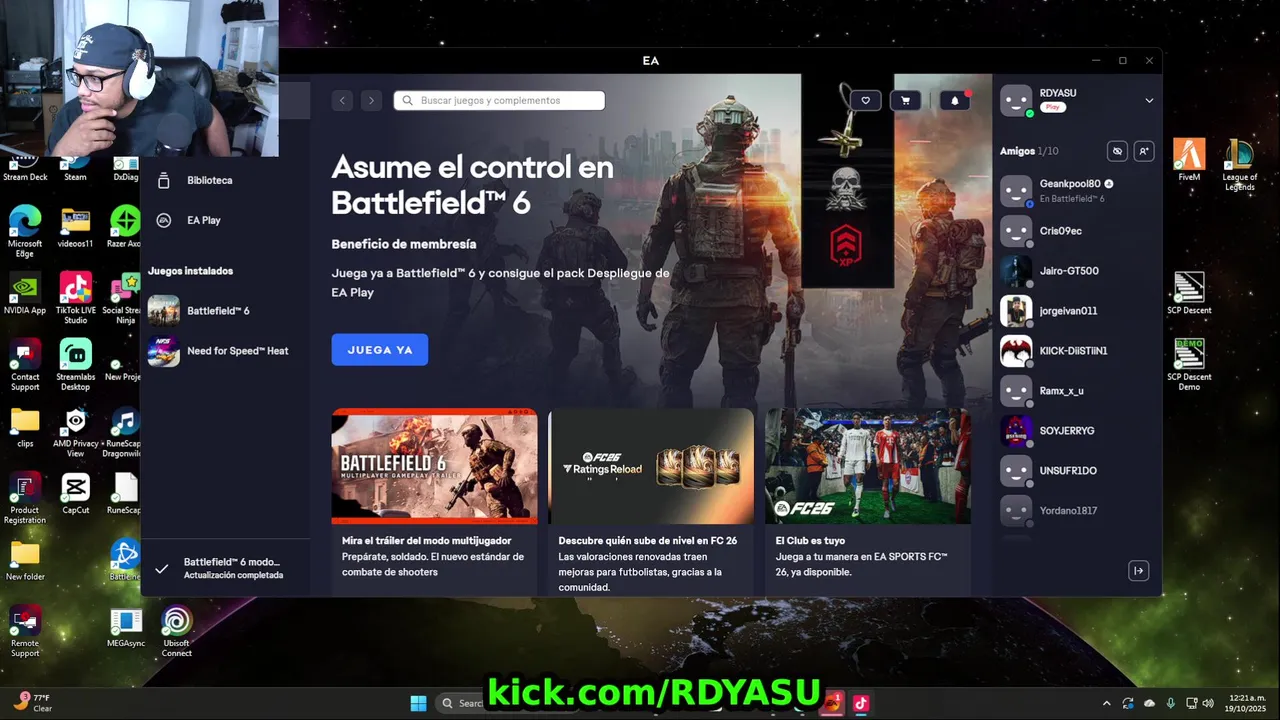Open the wishlist heart icon
The image size is (1280, 720).
[x=865, y=100]
